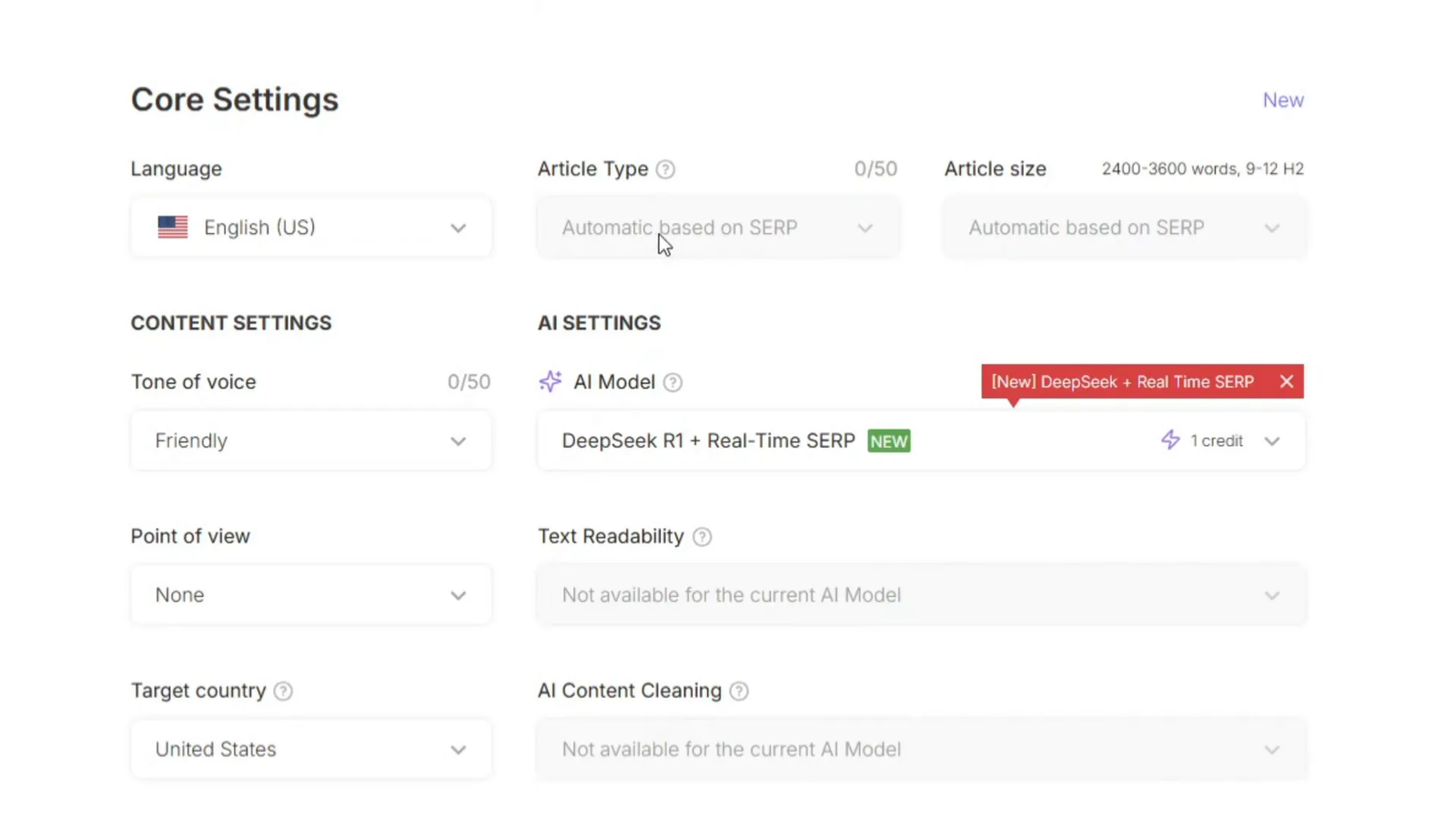Click the green NEW badge on DeepSeek R1
The image size is (1456, 819).
click(888, 441)
